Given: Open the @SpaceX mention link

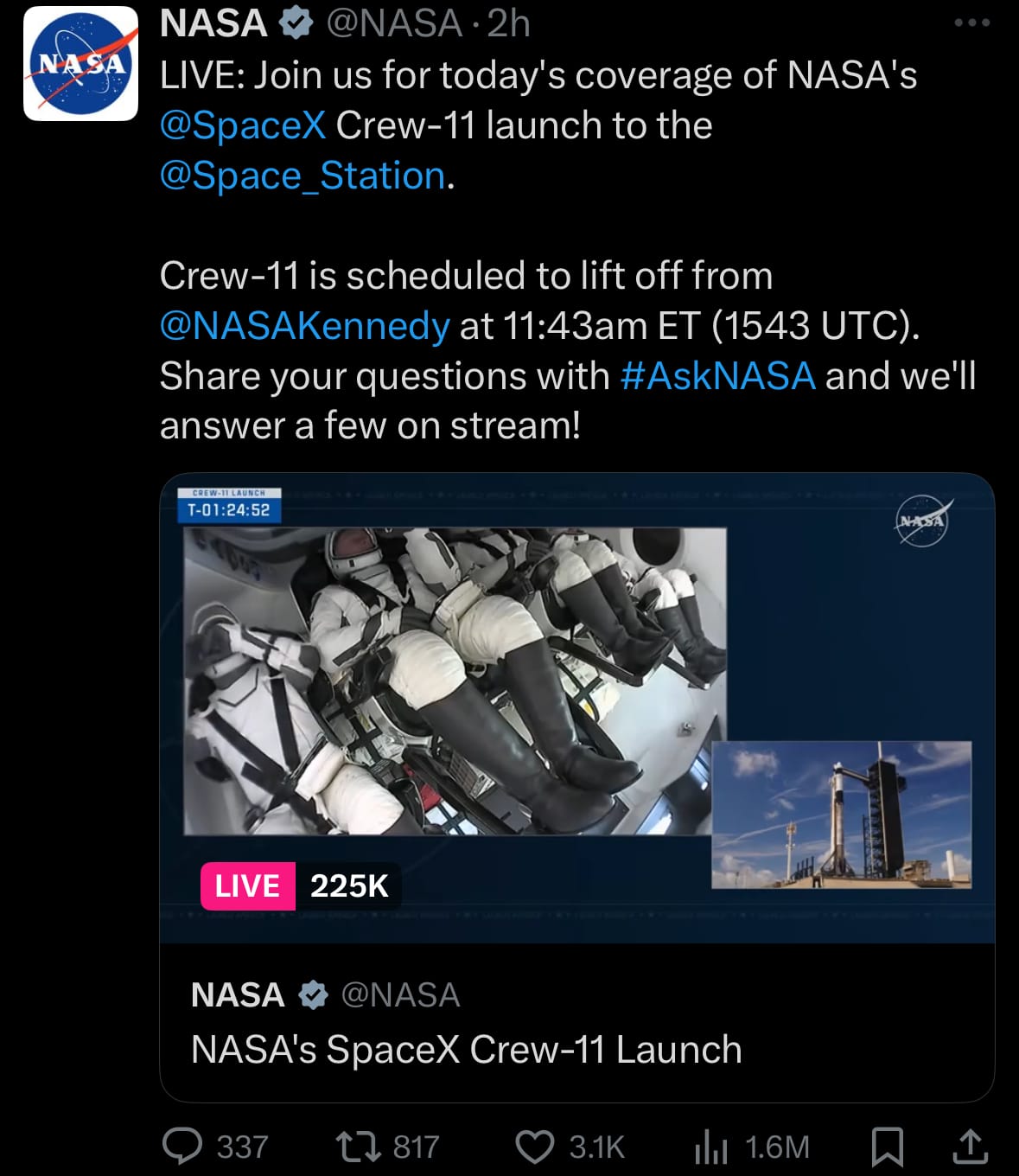Looking at the screenshot, I should [x=243, y=125].
